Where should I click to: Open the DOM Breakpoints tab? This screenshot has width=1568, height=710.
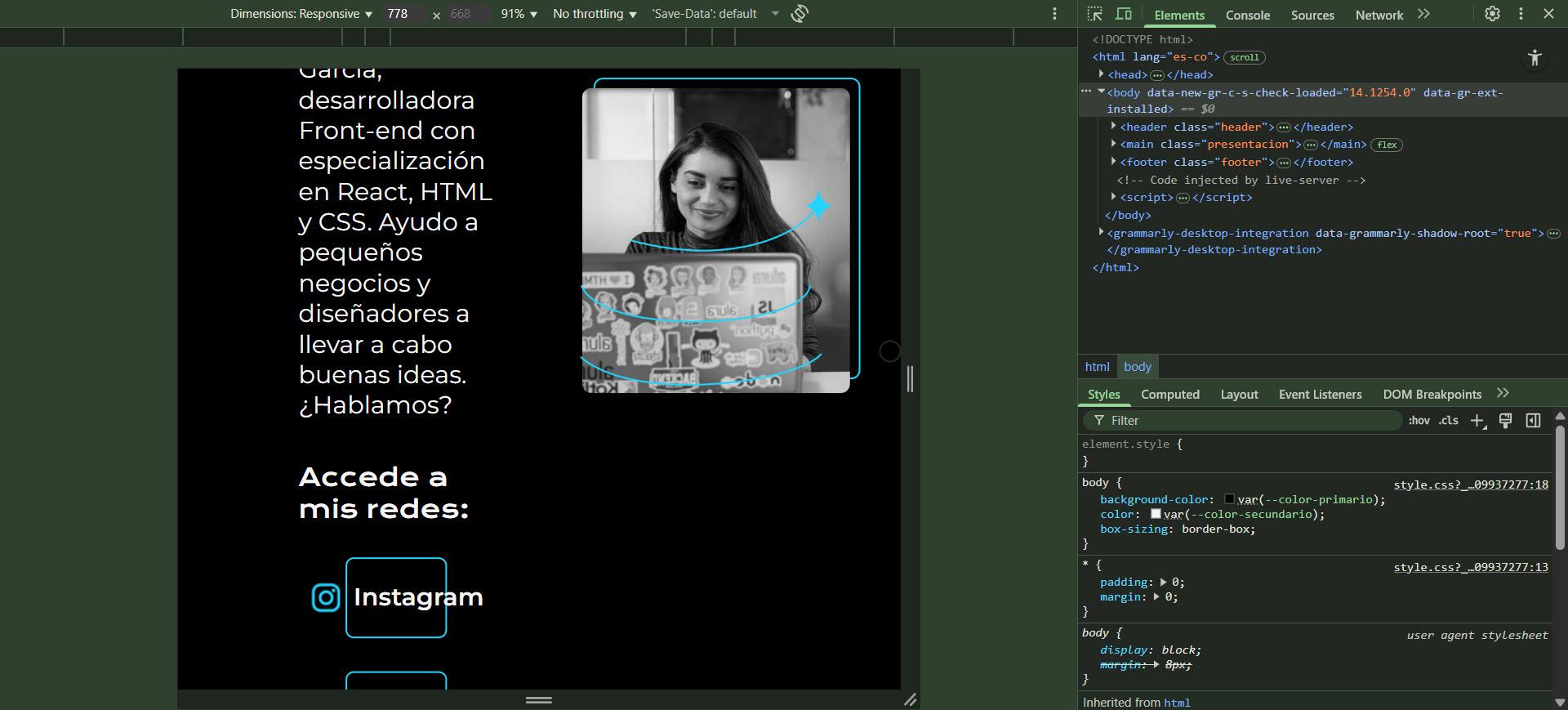pos(1432,395)
